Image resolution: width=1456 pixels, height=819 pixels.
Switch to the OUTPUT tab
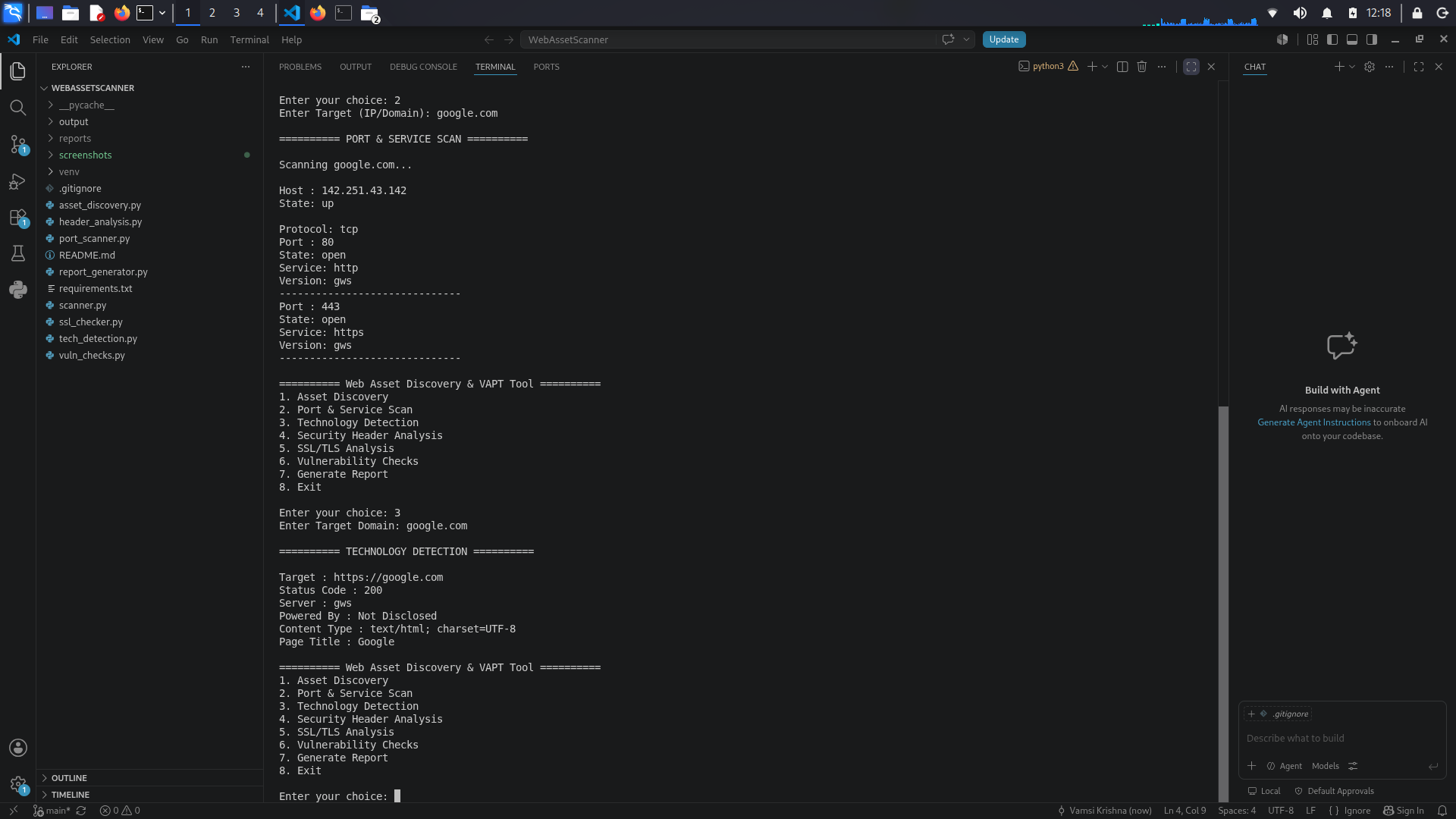356,67
